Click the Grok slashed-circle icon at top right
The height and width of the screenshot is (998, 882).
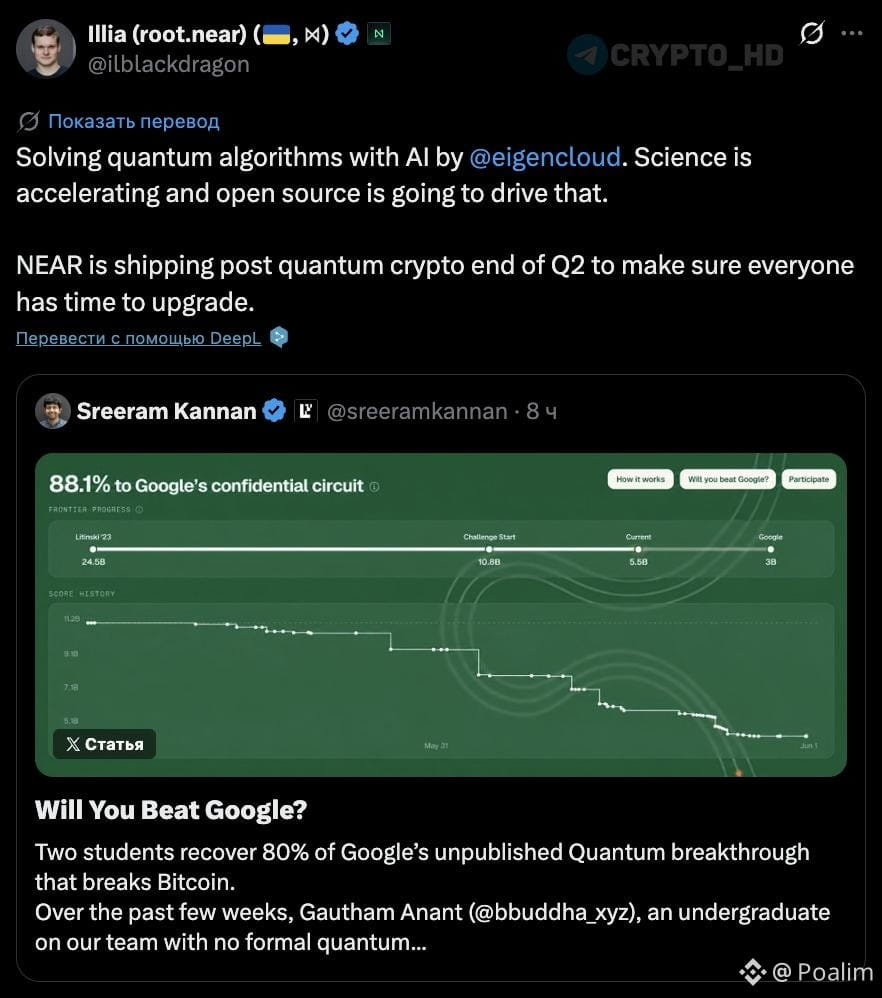coord(812,32)
